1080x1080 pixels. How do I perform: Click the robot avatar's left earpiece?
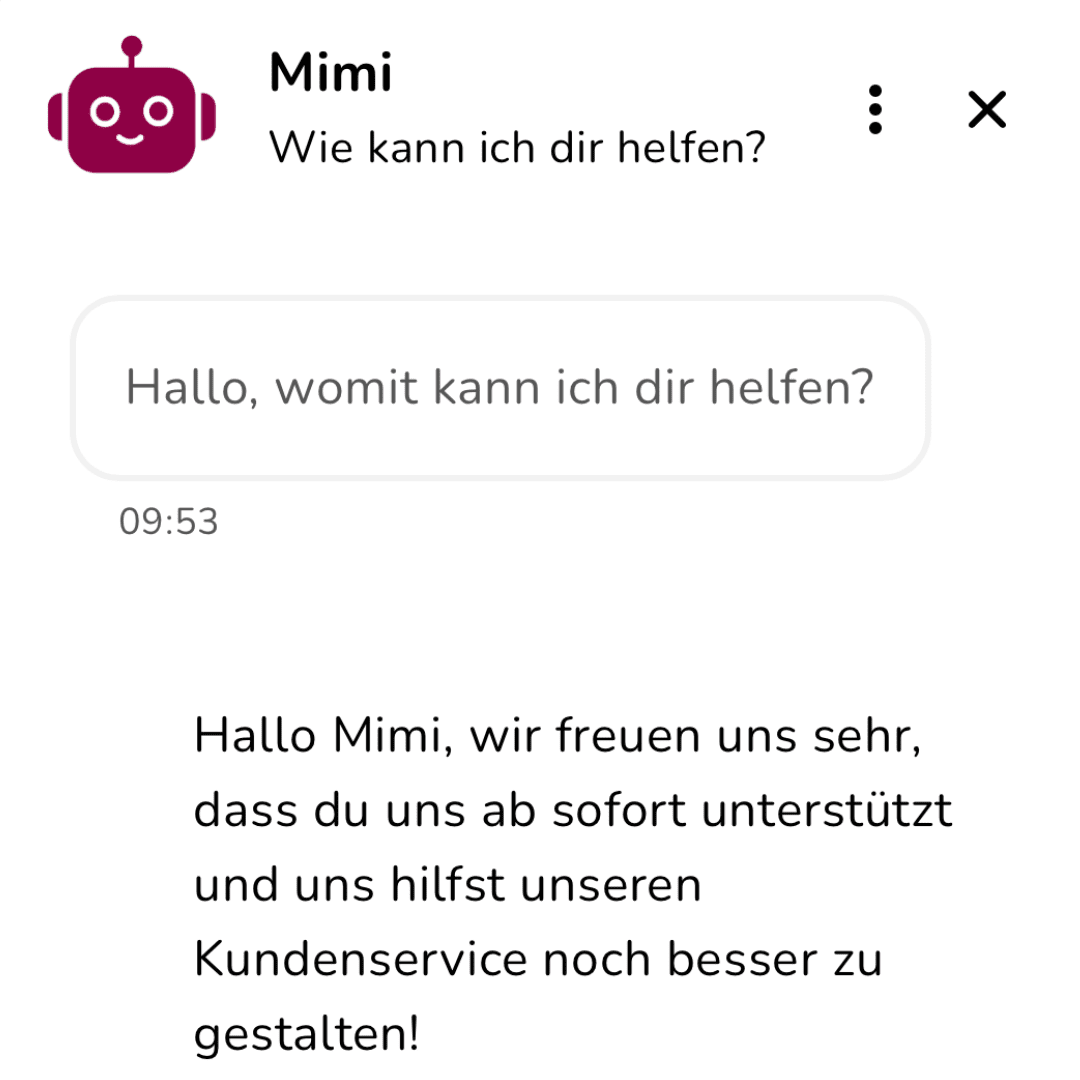[x=56, y=117]
